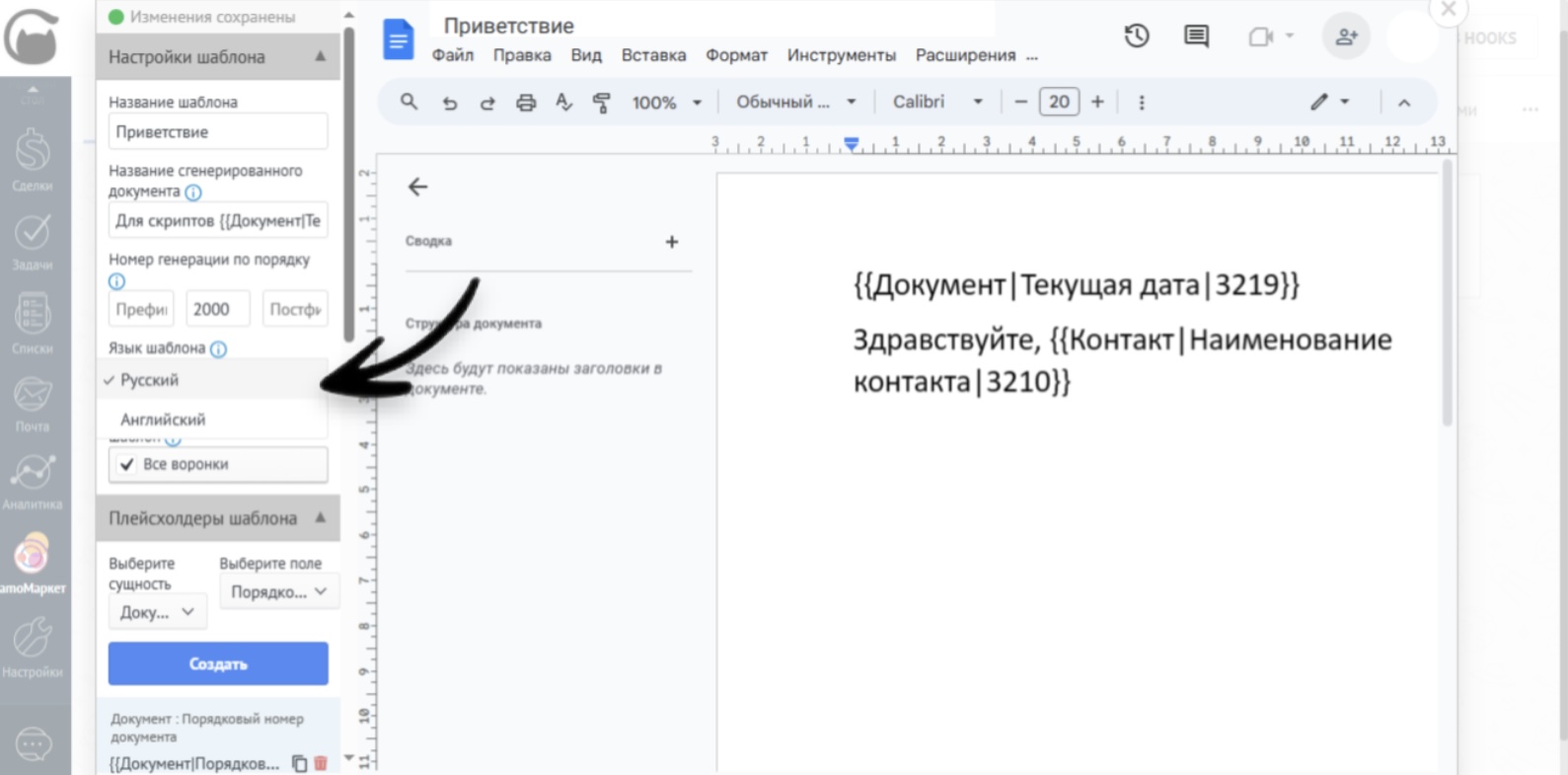The image size is (1568, 775).
Task: Click the video call camera icon
Action: pos(1260,37)
